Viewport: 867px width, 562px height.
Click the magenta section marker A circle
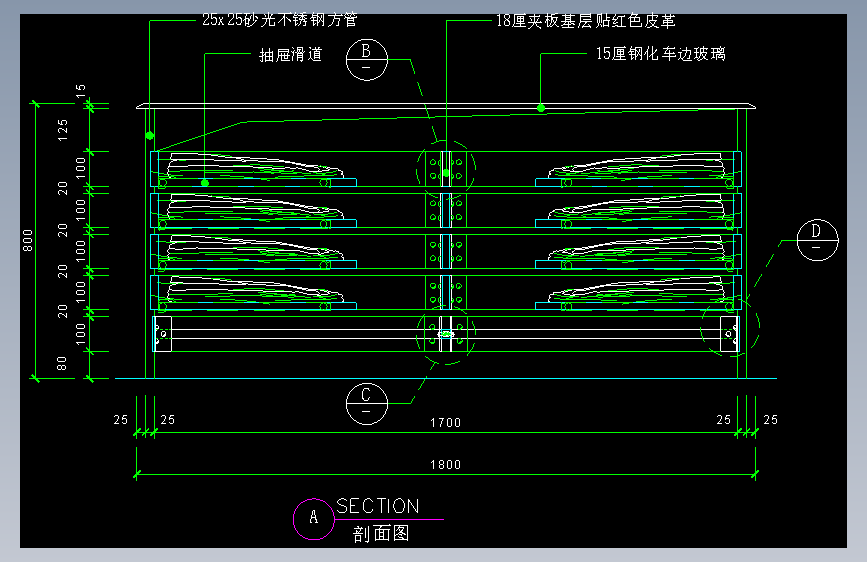coord(314,519)
